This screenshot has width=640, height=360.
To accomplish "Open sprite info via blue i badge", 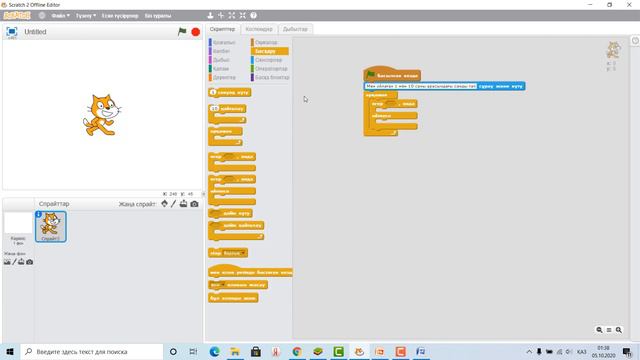I will (x=38, y=214).
